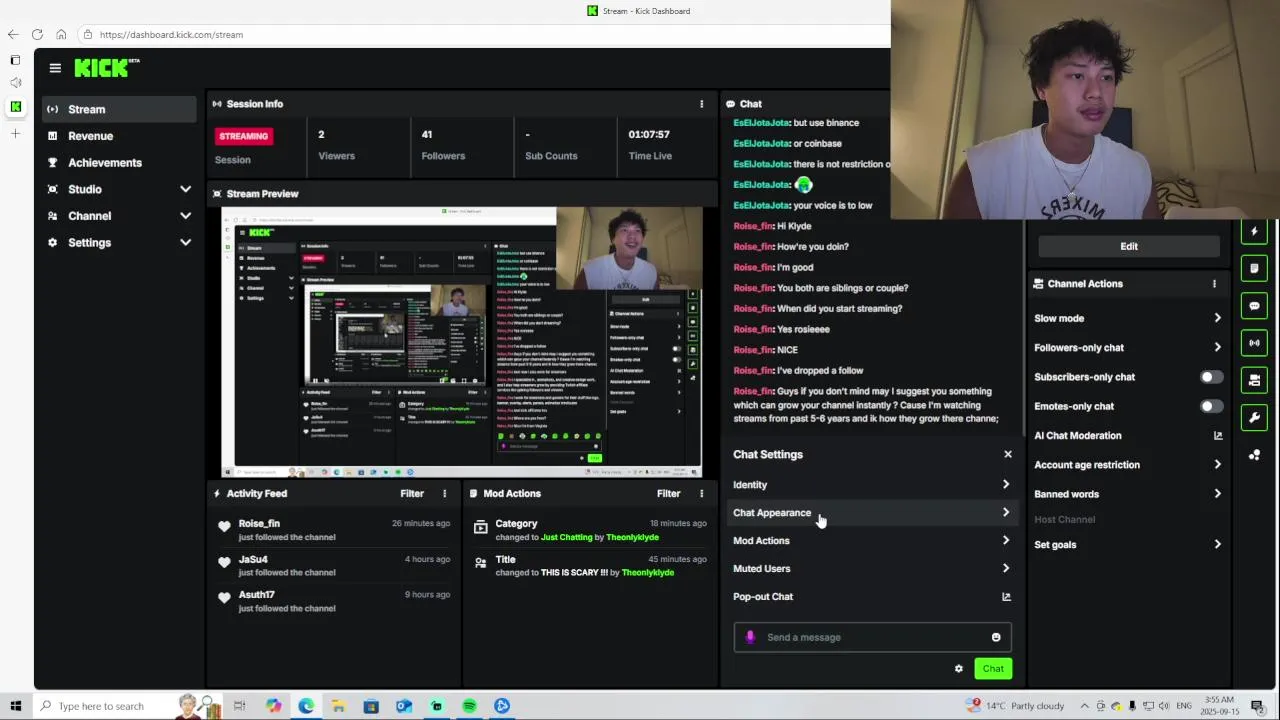
Task: Open Followers-only chat options arrow
Action: click(x=1217, y=348)
